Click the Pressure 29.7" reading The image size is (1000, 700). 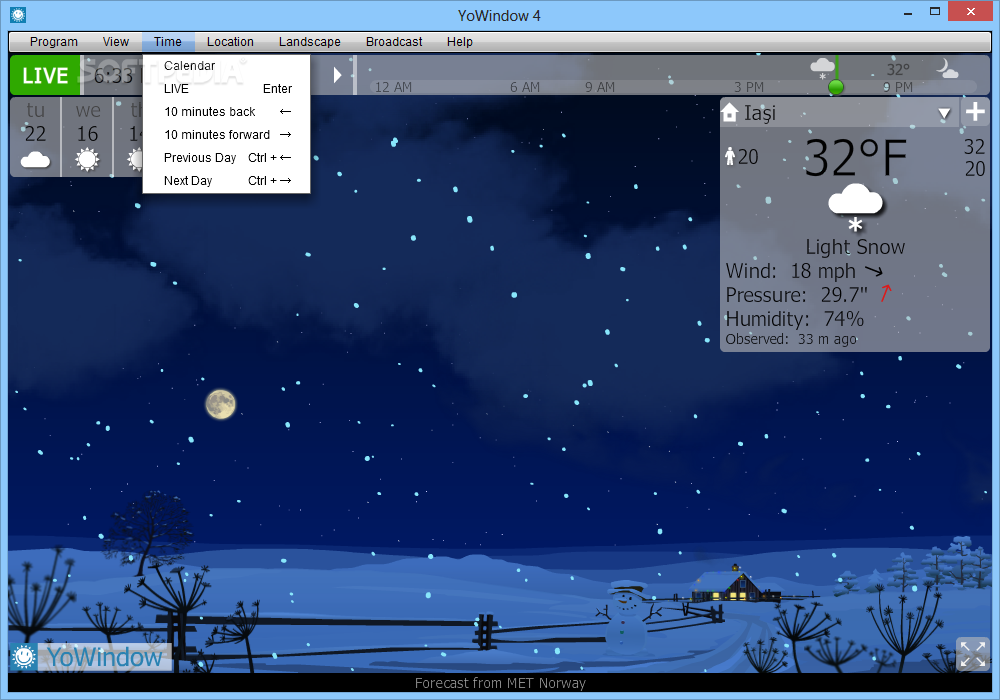(x=797, y=295)
